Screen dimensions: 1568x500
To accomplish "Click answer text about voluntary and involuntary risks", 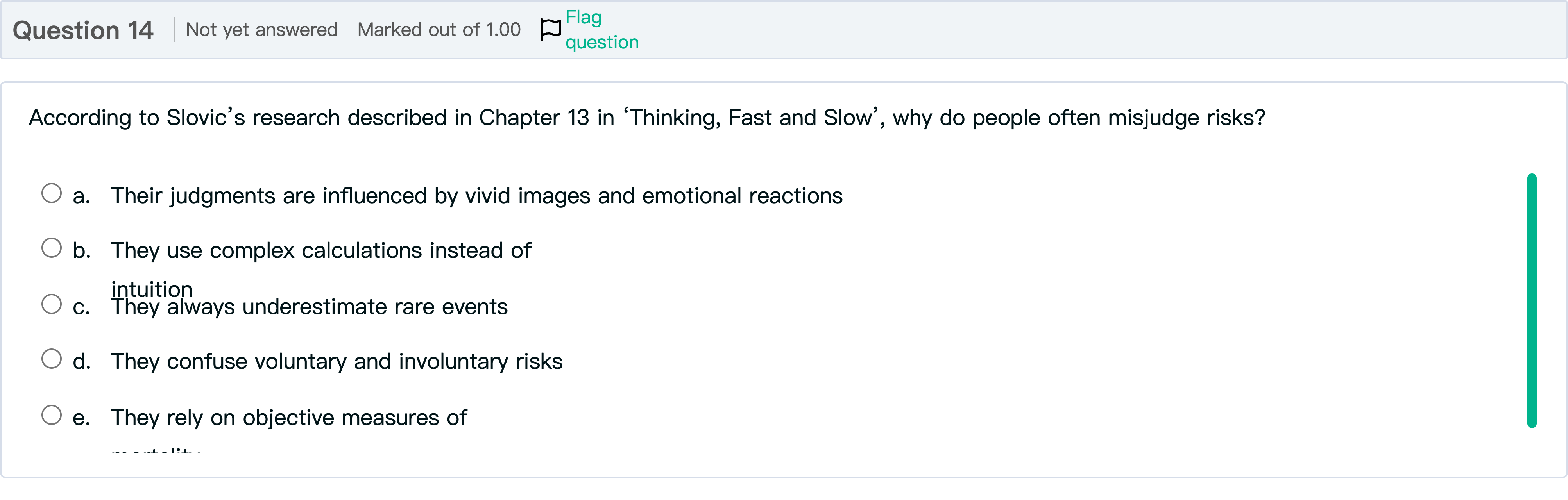I will (337, 362).
